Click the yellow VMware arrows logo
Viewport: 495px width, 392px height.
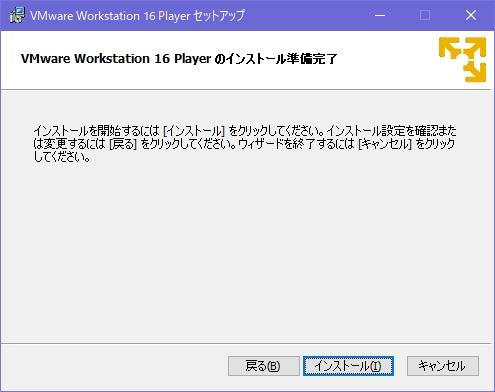coord(462,59)
